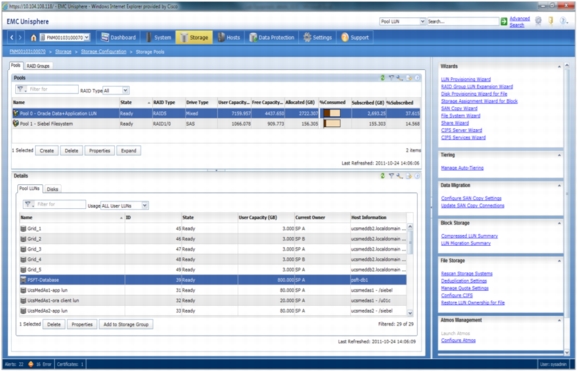Open the Data Protection menu
The image size is (578, 372).
(x=272, y=38)
